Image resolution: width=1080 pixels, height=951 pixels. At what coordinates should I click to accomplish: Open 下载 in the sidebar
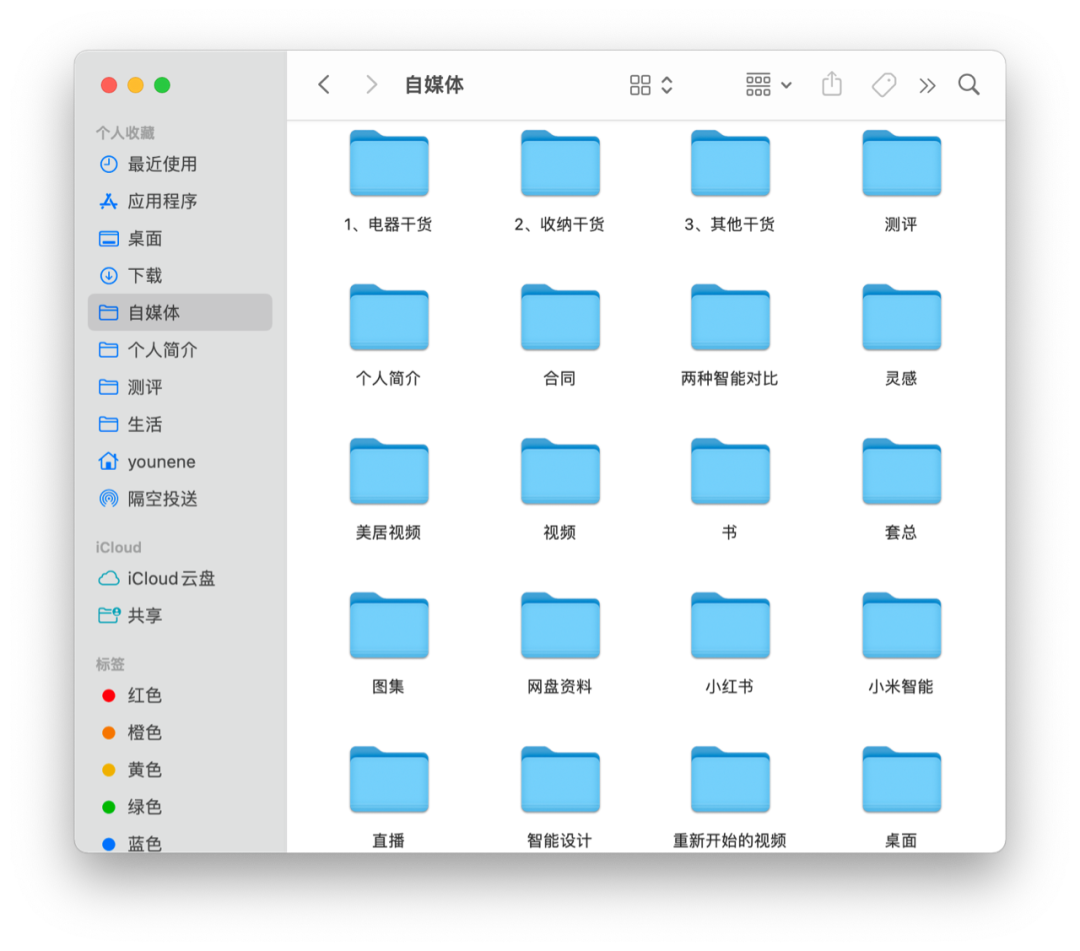[180, 275]
